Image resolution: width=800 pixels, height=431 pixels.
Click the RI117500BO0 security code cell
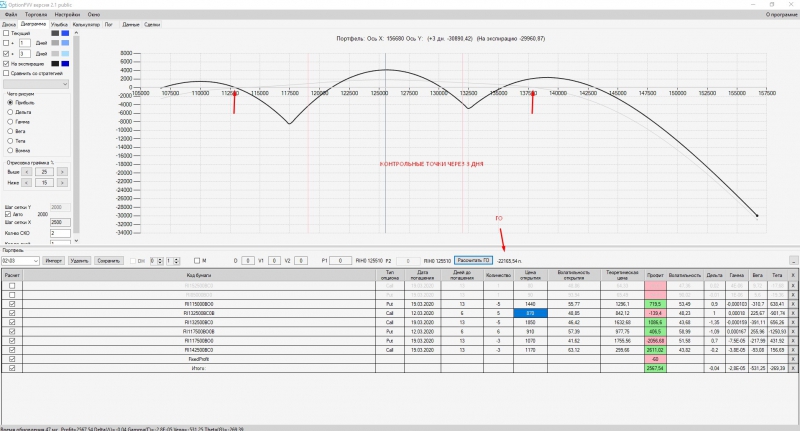pyautogui.click(x=199, y=341)
